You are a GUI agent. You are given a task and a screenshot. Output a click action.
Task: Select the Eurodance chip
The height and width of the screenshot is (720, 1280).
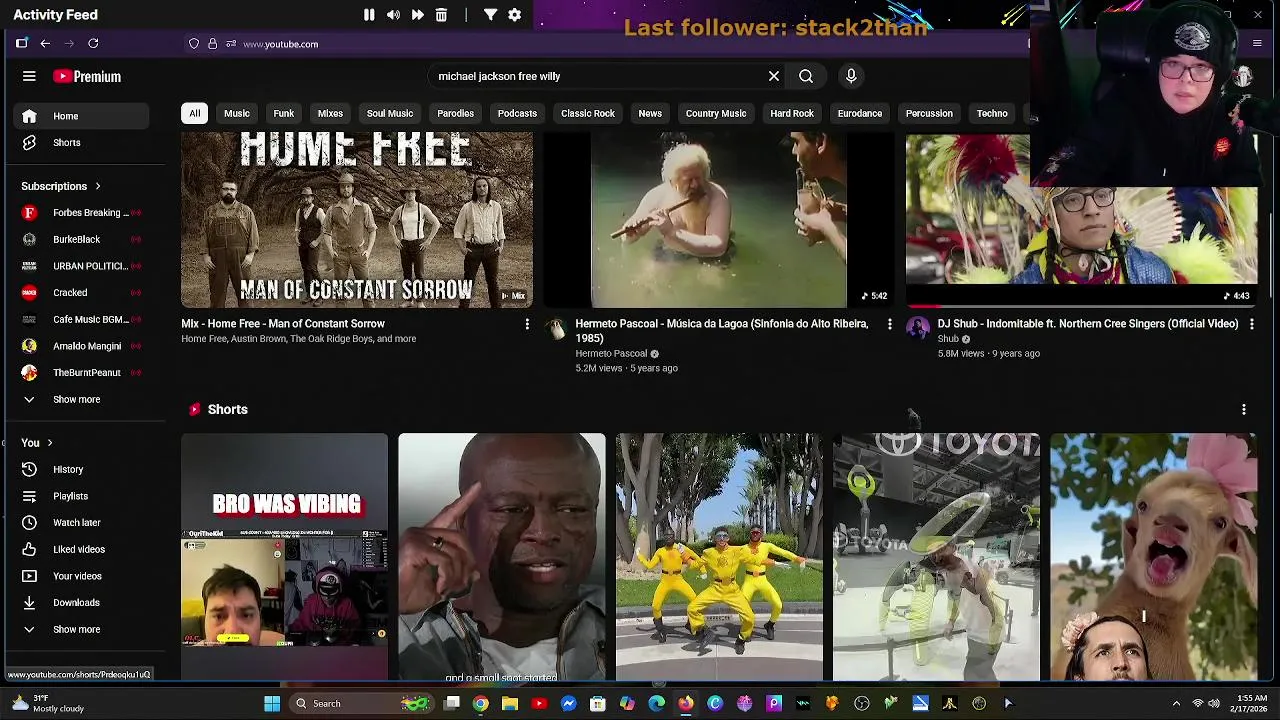pos(860,113)
